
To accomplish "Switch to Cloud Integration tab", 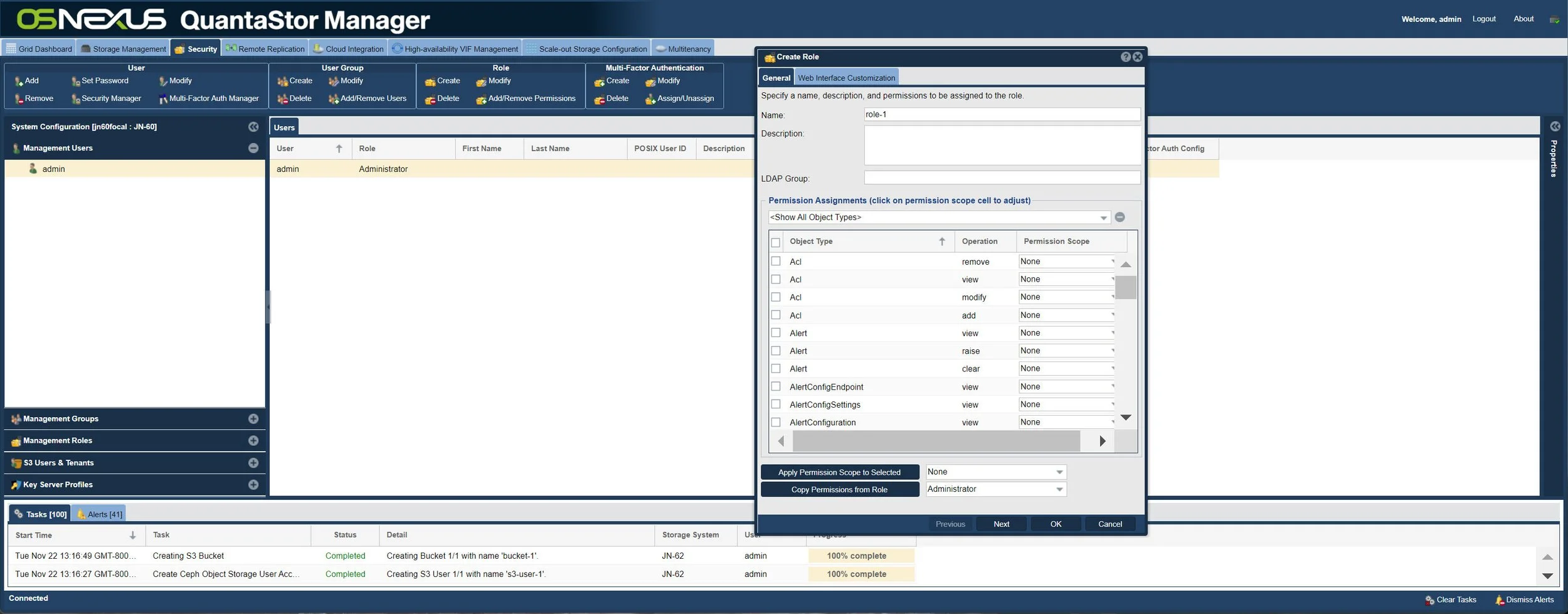I will (x=348, y=49).
